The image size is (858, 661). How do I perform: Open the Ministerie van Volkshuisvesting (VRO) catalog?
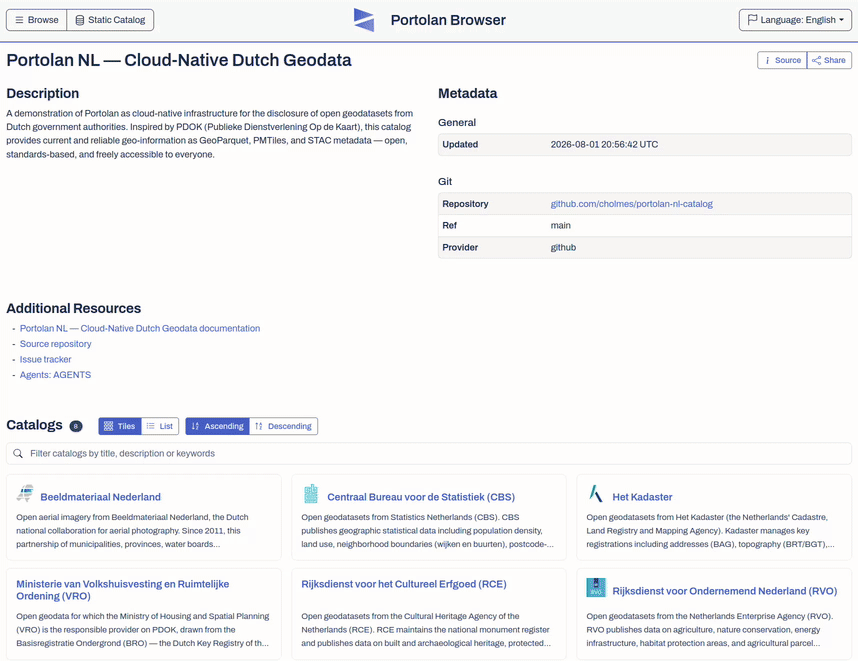click(x=123, y=590)
